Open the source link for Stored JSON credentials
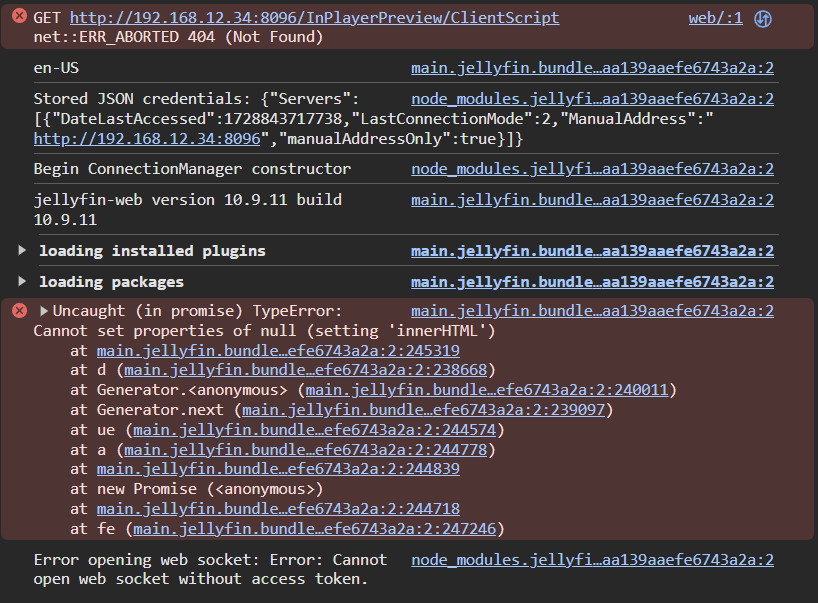The image size is (818, 603). tap(592, 99)
